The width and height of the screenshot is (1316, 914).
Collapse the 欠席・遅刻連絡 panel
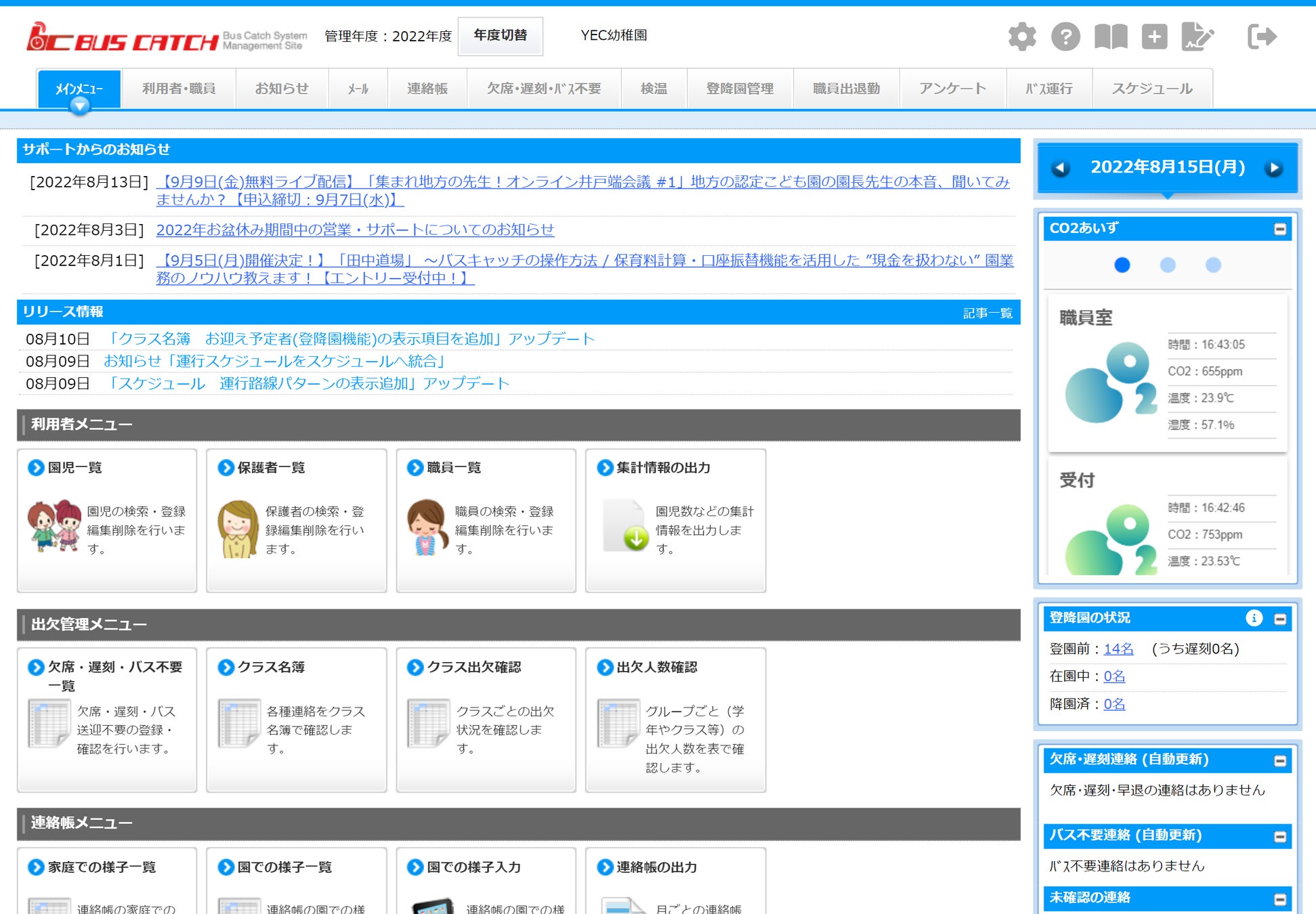[x=1279, y=760]
